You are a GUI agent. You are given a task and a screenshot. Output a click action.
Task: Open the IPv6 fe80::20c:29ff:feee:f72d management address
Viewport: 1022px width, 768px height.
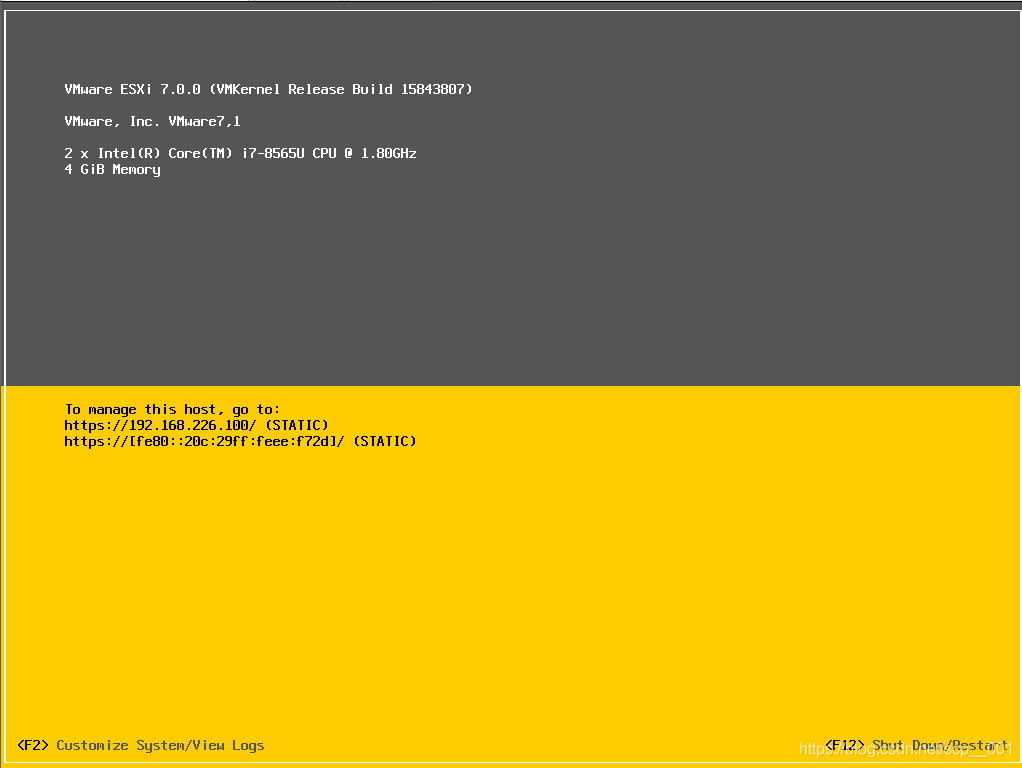pyautogui.click(x=204, y=441)
